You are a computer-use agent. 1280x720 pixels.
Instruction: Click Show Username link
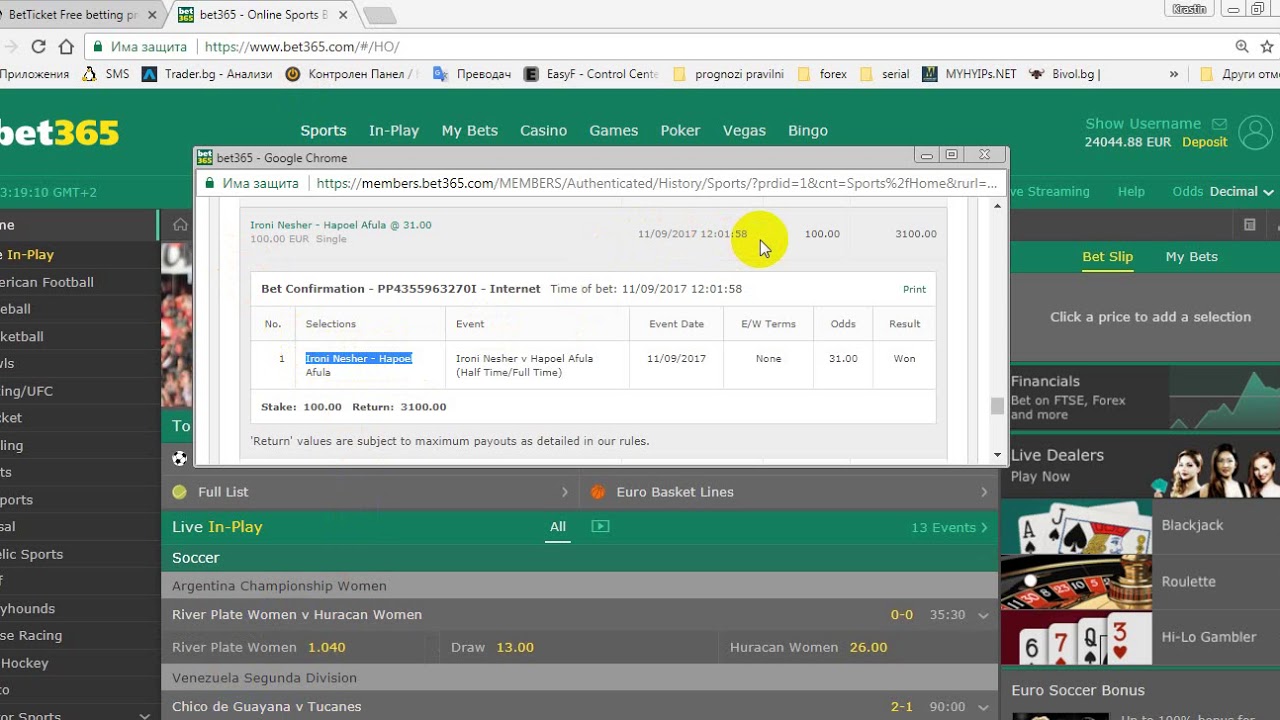click(x=1143, y=124)
